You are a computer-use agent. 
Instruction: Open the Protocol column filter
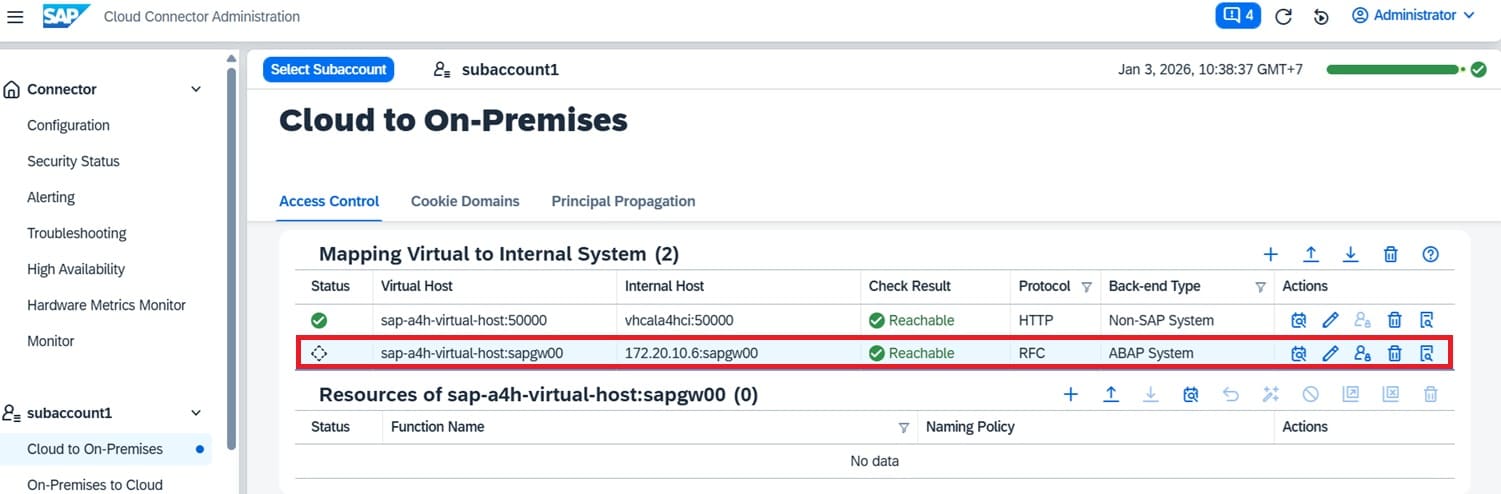tap(1086, 287)
